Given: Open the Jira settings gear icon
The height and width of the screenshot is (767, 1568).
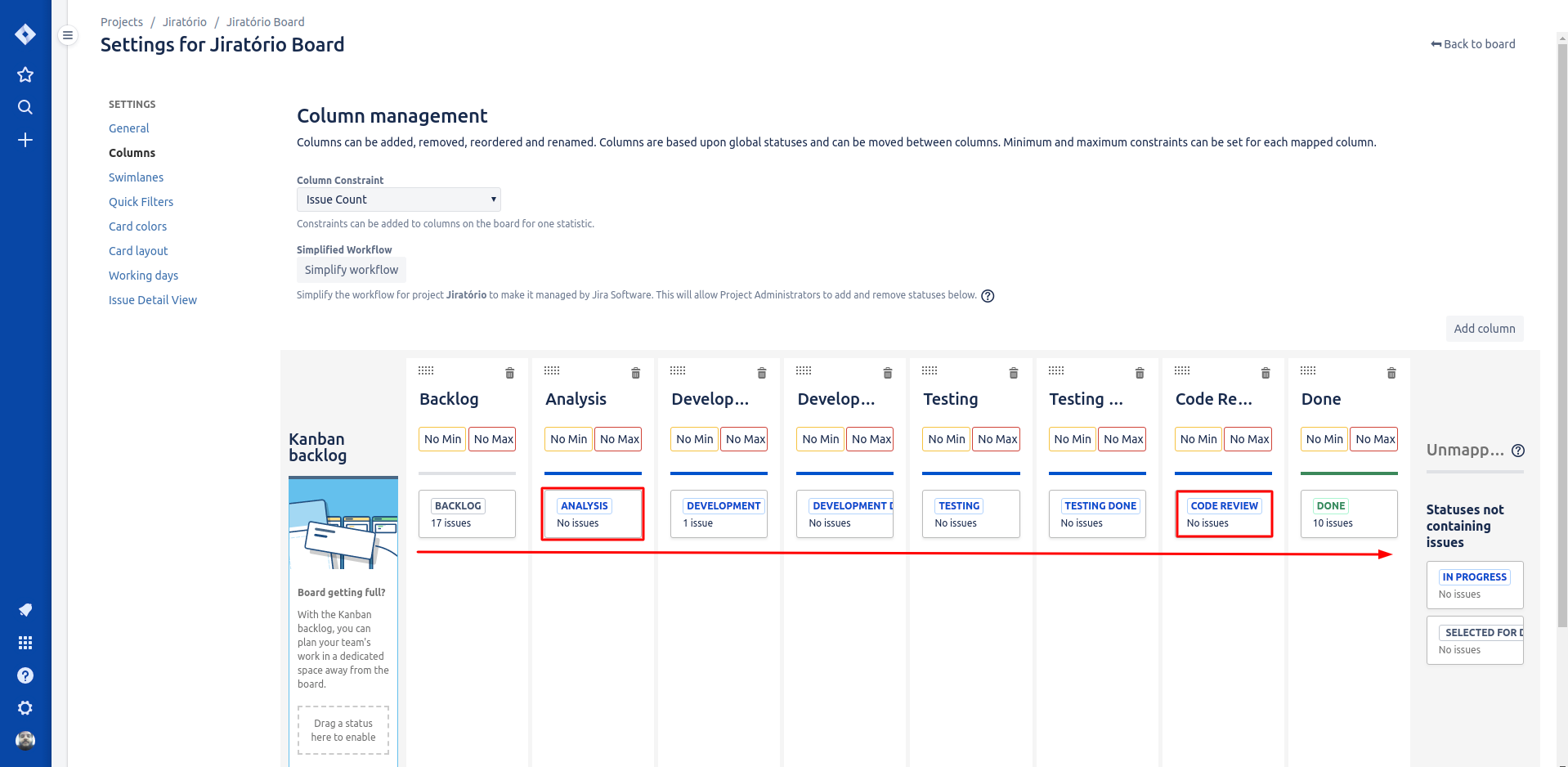Looking at the screenshot, I should (x=25, y=708).
